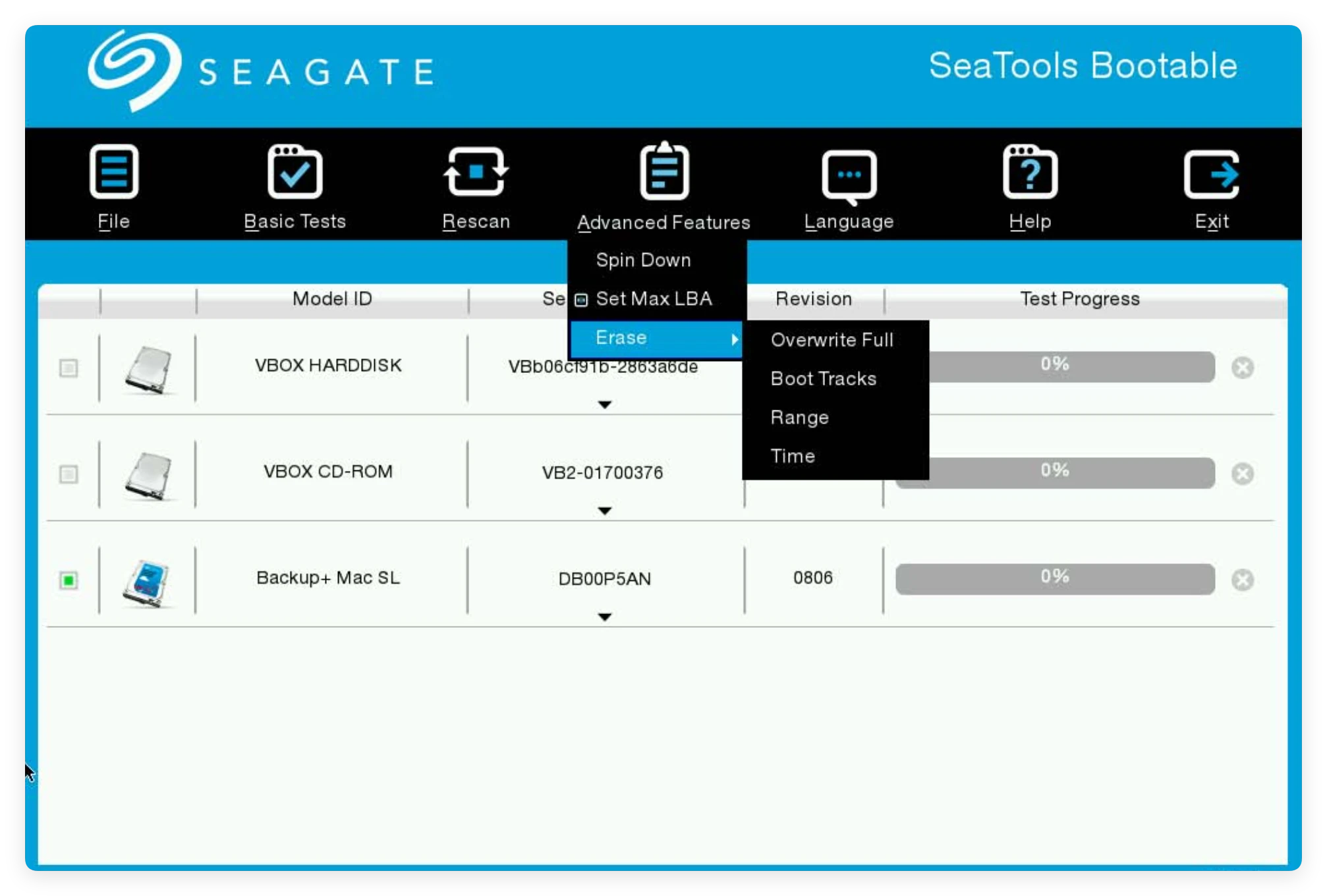Open the Basic Tests menu label
Screen dimensions: 1327x896
tap(295, 221)
